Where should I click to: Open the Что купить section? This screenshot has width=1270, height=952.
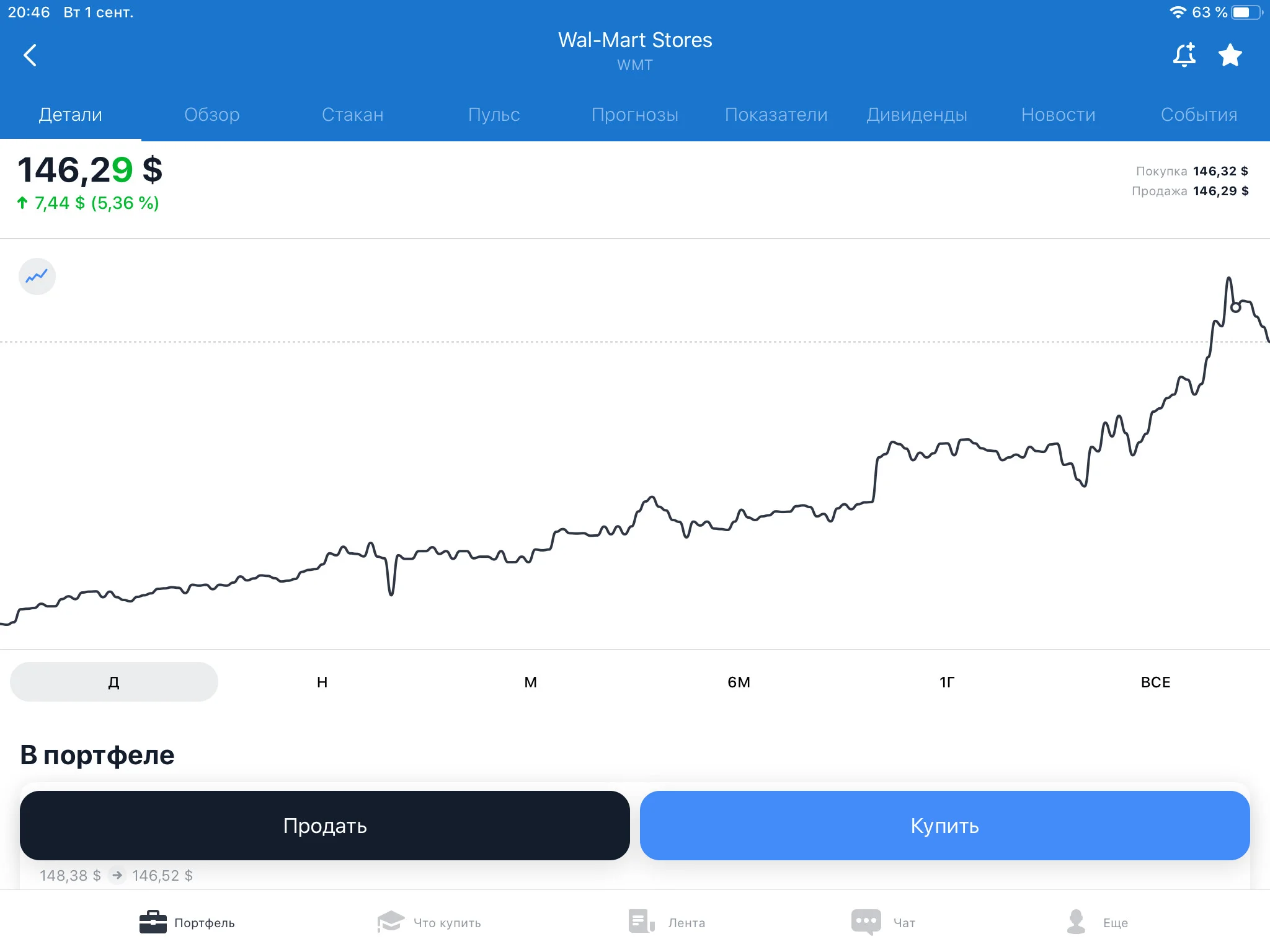tap(429, 922)
